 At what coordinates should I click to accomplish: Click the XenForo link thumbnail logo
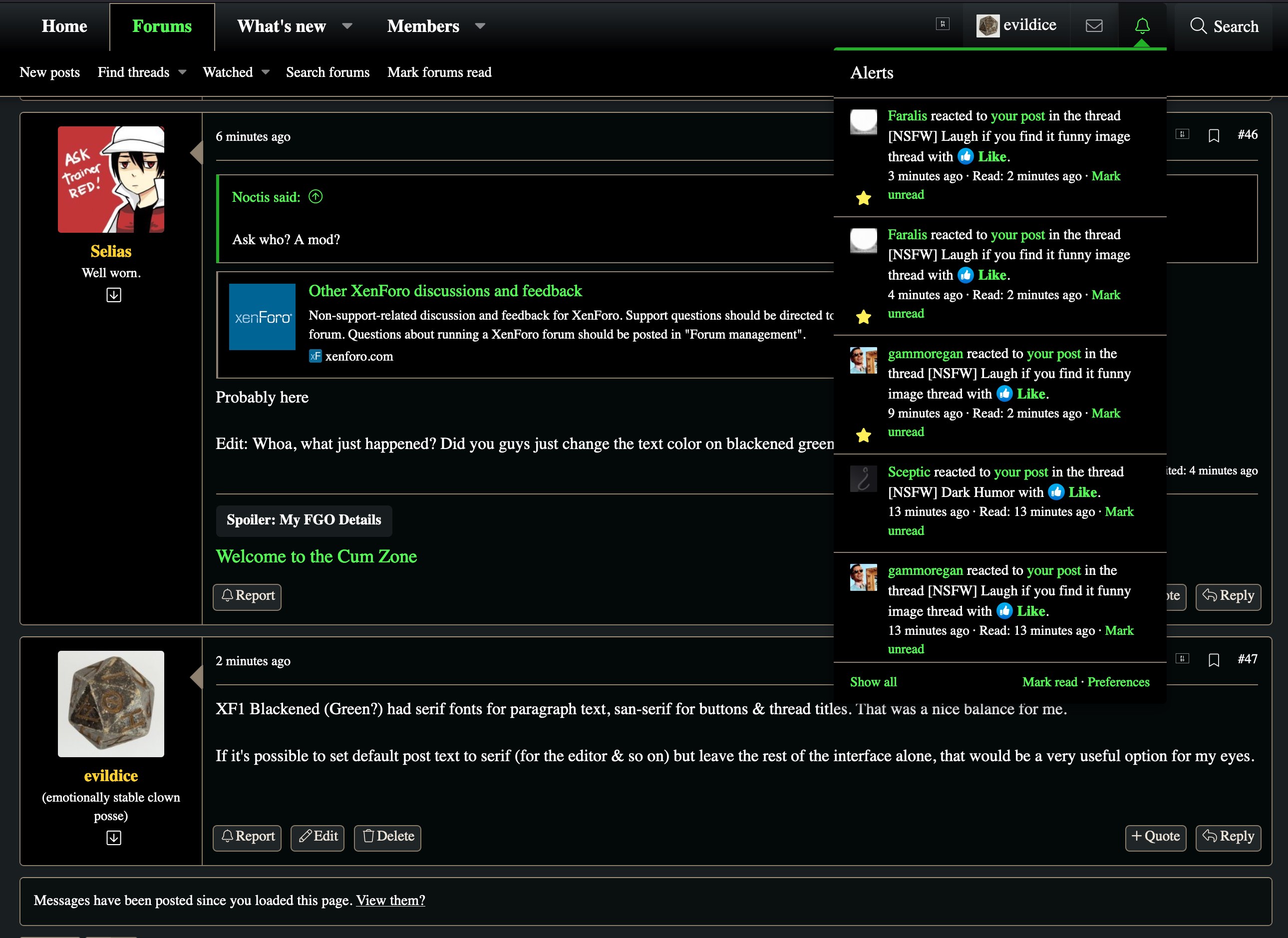(x=262, y=317)
